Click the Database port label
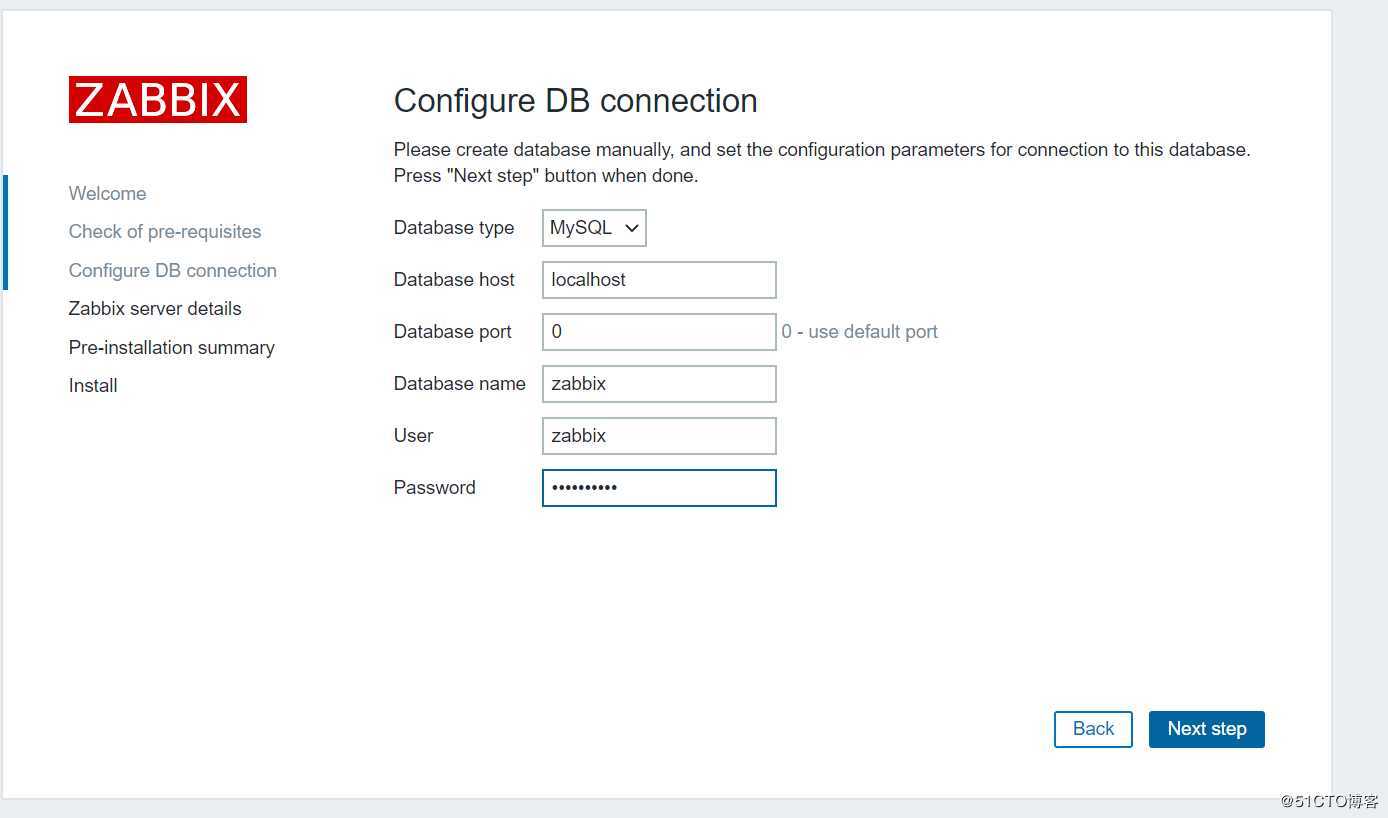Image resolution: width=1388 pixels, height=818 pixels. 453,332
